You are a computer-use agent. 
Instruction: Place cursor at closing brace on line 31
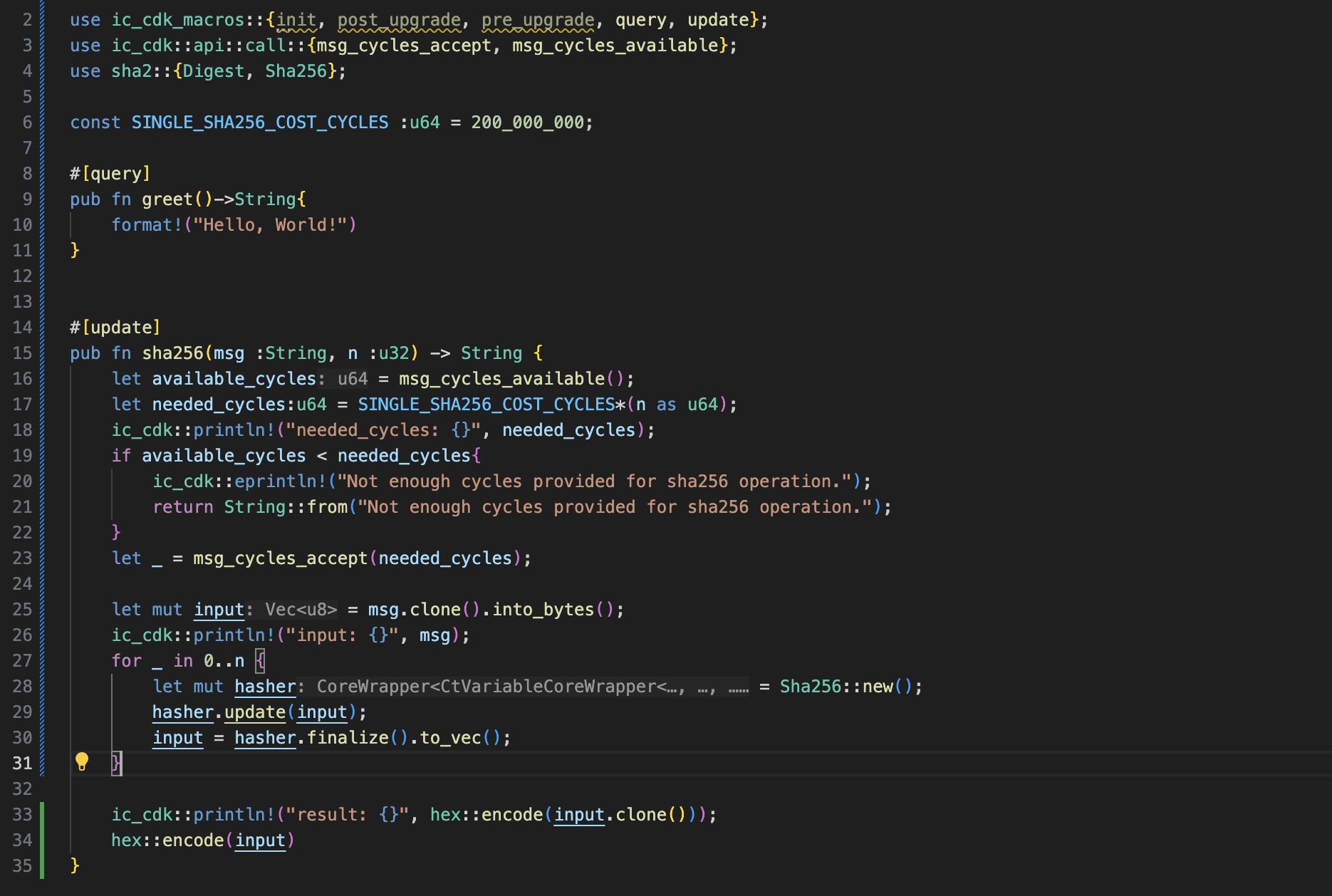[116, 764]
